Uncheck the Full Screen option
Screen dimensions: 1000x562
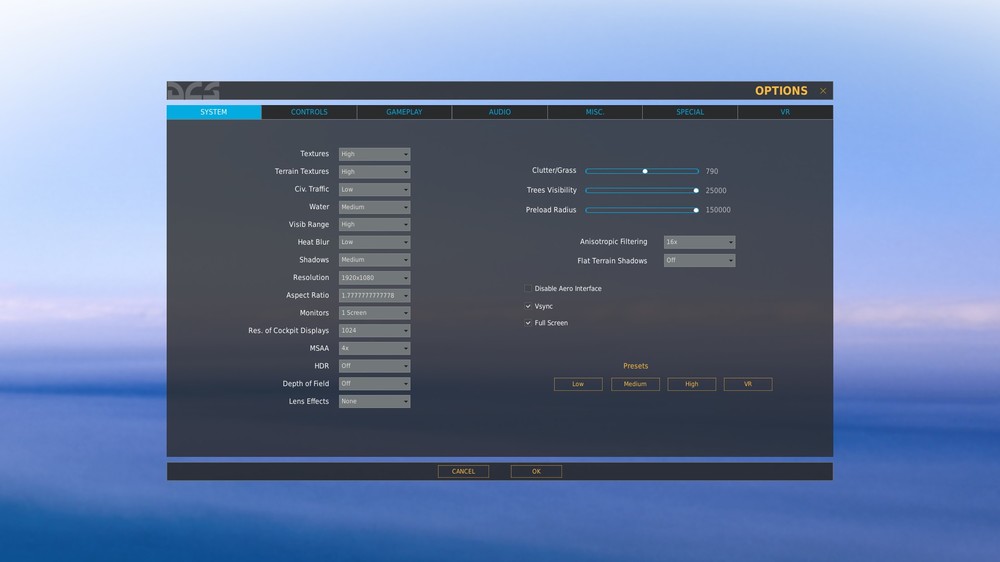(x=528, y=323)
